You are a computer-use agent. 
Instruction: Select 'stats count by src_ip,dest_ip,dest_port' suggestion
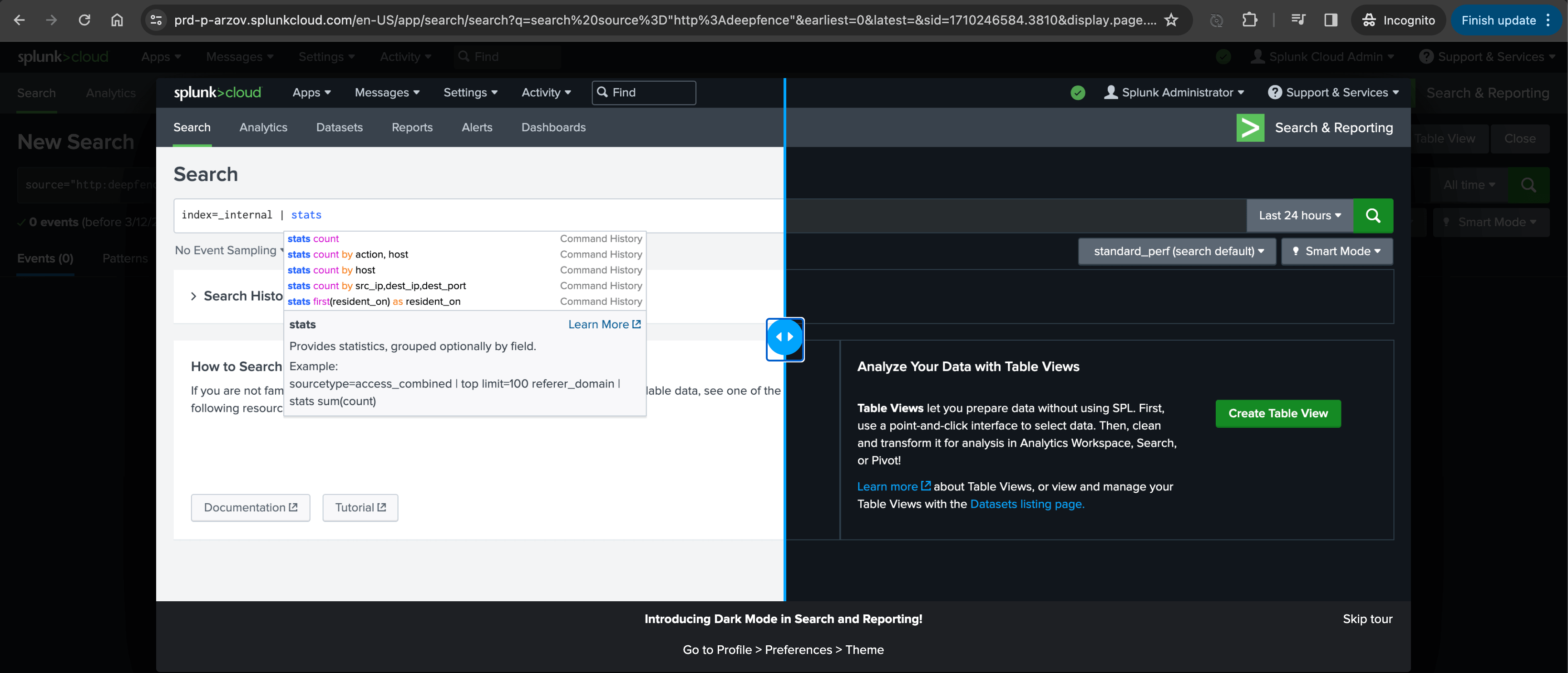pyautogui.click(x=464, y=286)
